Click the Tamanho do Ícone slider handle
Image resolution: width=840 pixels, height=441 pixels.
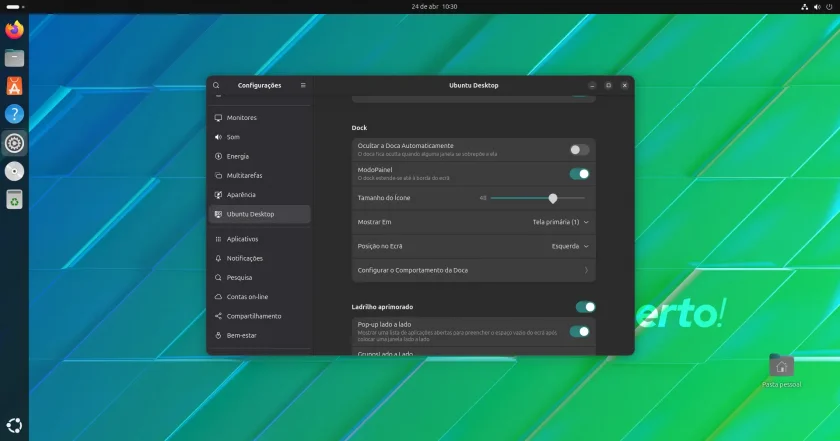(x=553, y=198)
